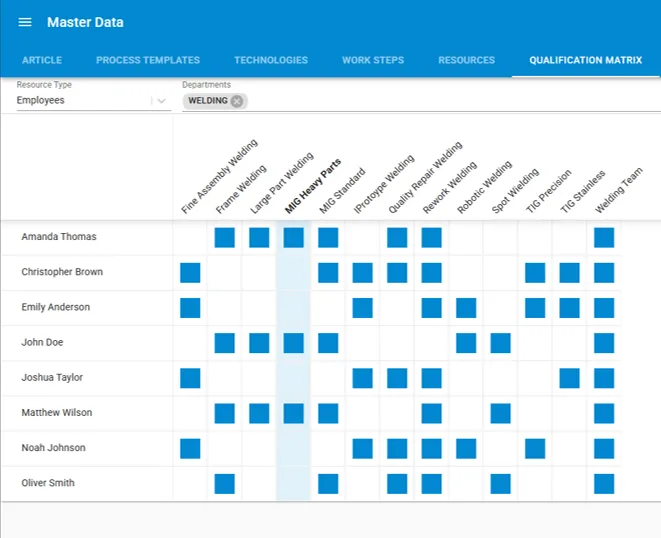Open the Employees resource type selector

coord(94,100)
